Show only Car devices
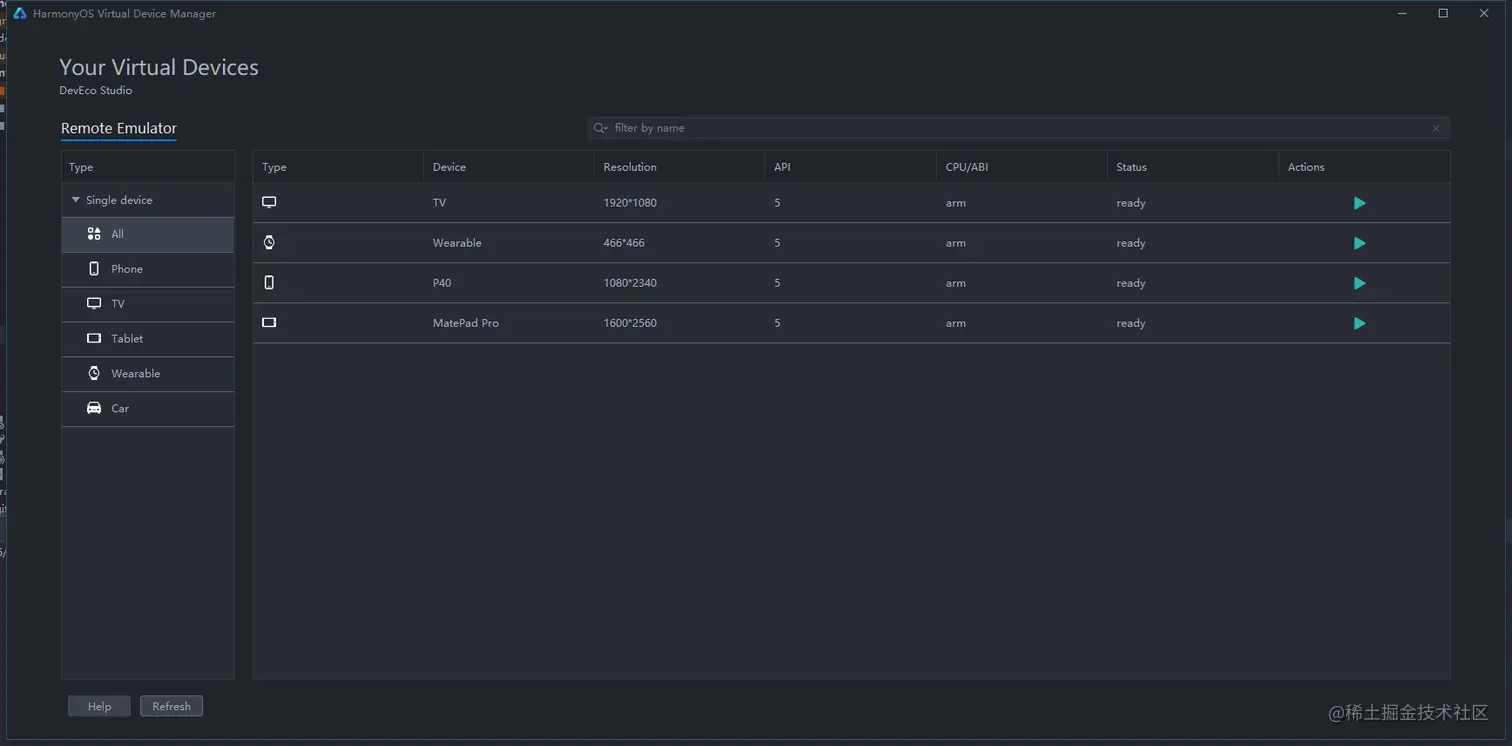 pos(148,409)
